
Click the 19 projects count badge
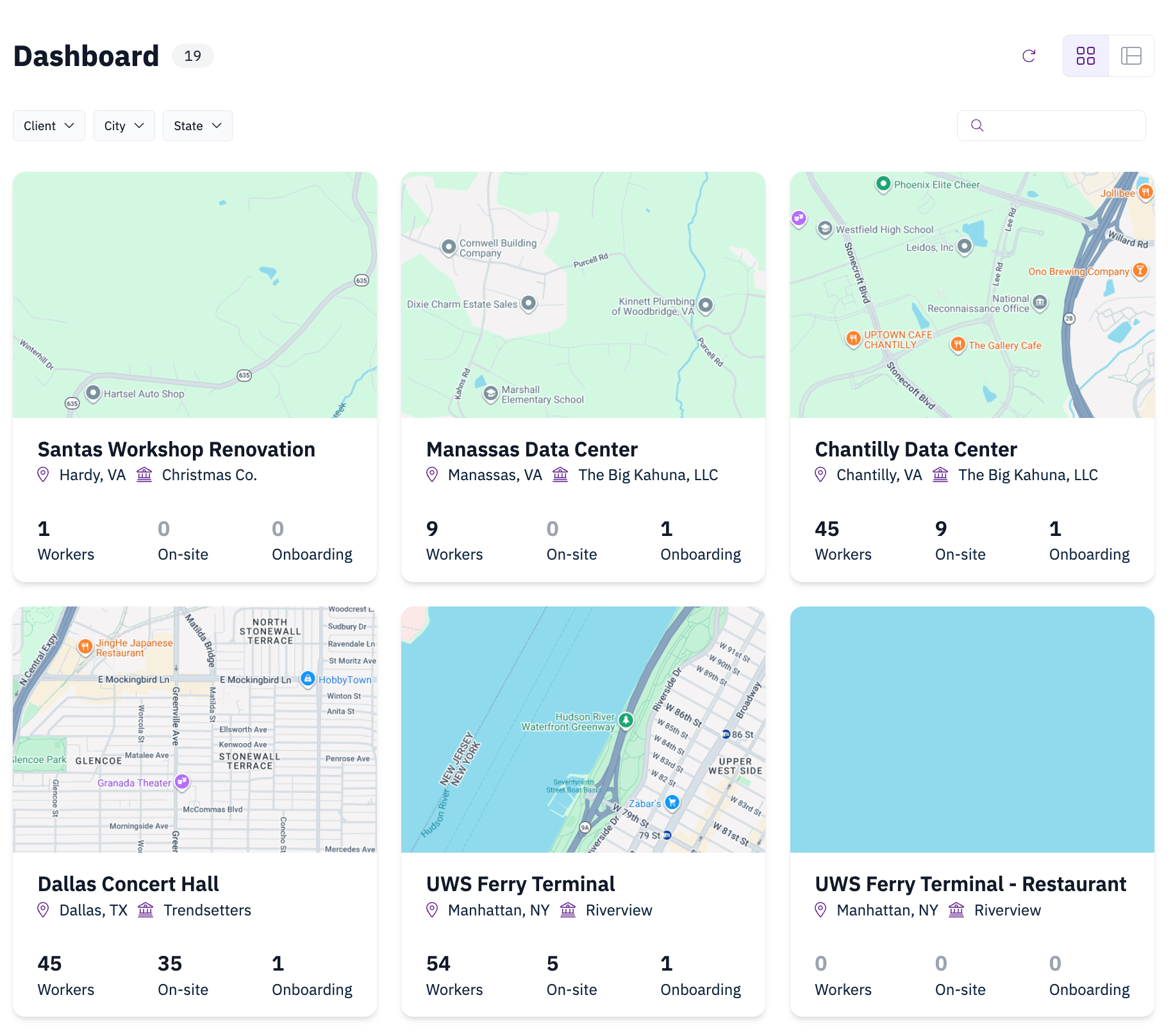(x=193, y=56)
